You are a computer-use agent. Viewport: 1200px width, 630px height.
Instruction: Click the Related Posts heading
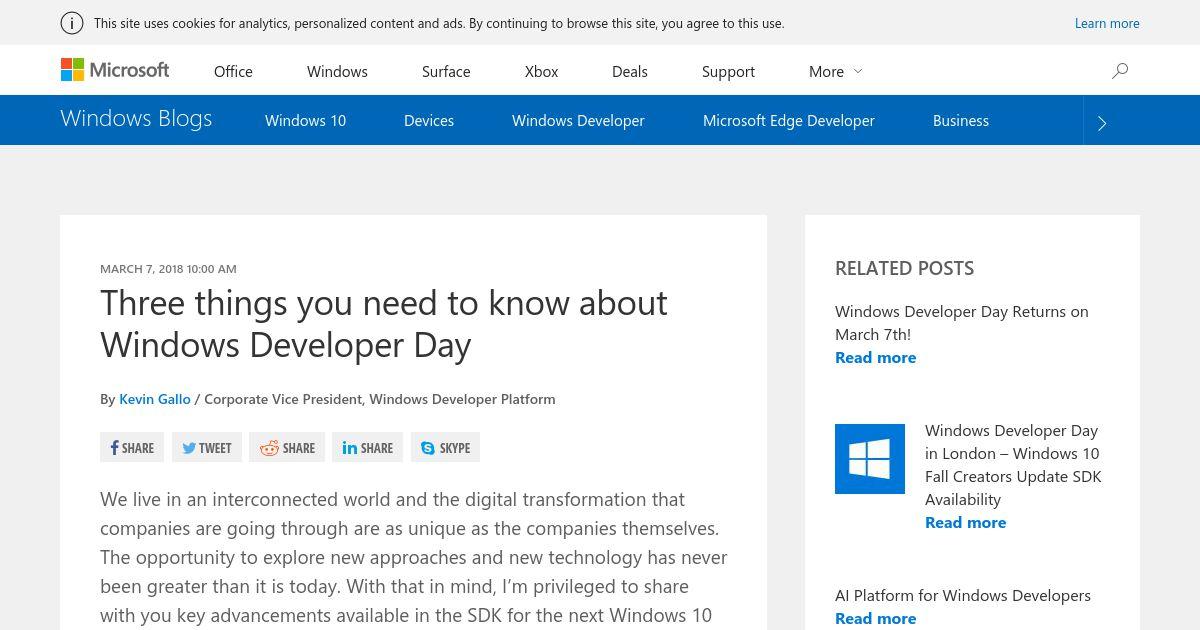click(x=904, y=268)
